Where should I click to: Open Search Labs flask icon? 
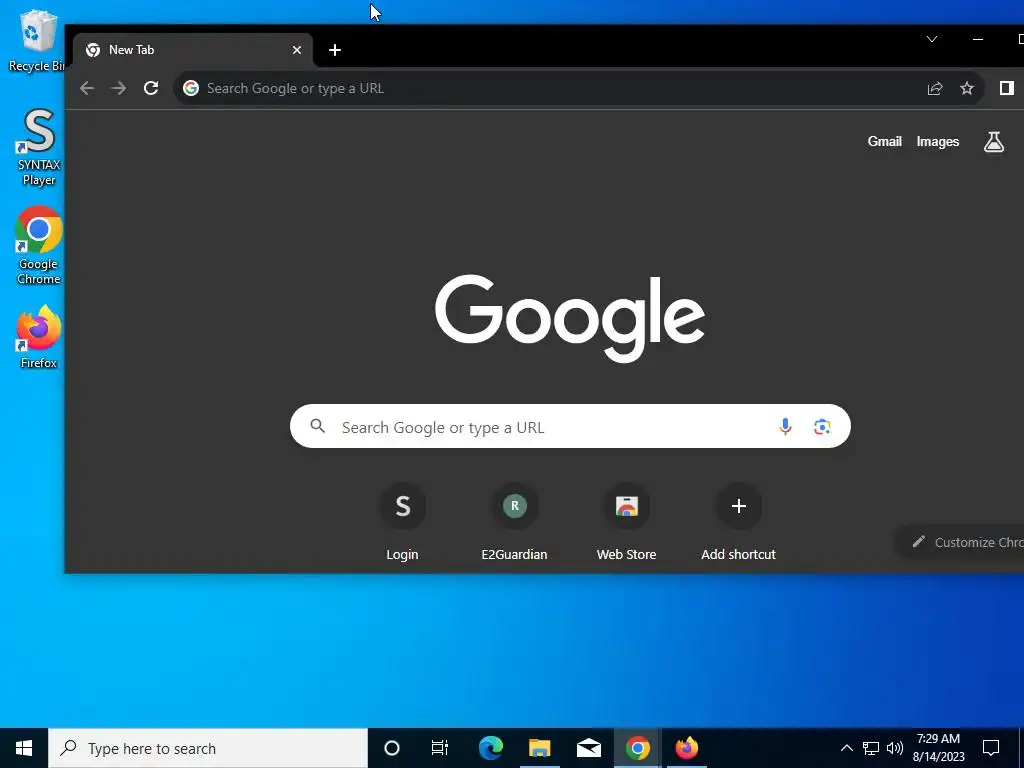[993, 142]
